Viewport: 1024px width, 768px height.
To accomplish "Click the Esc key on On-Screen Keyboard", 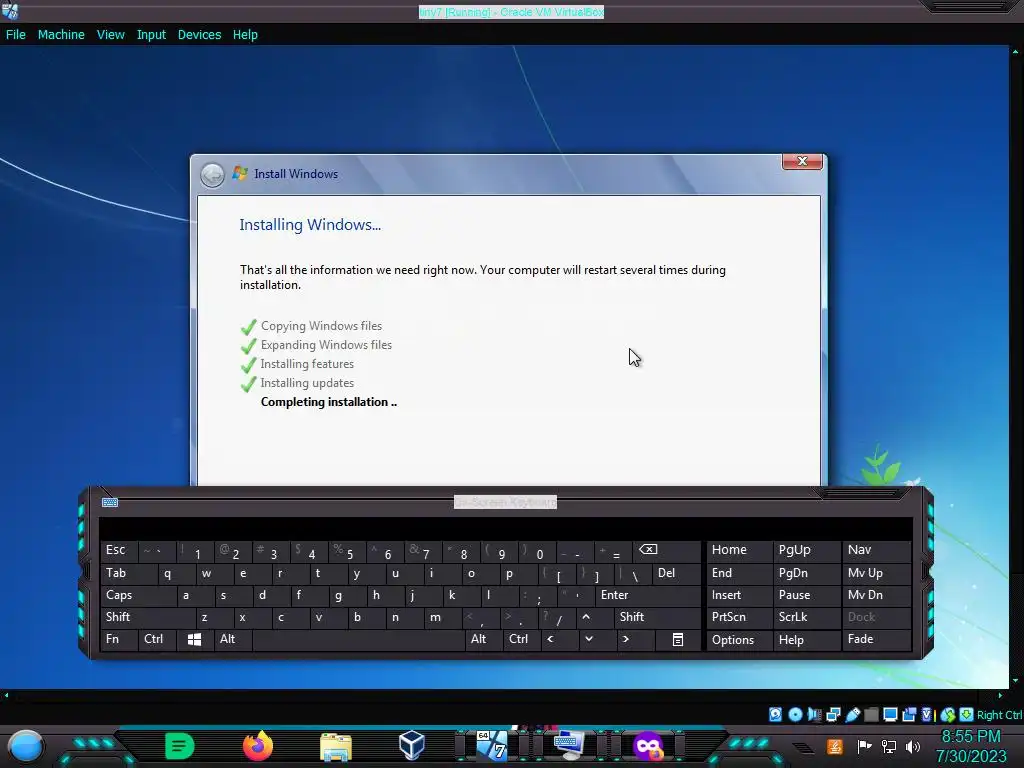I will tap(119, 551).
